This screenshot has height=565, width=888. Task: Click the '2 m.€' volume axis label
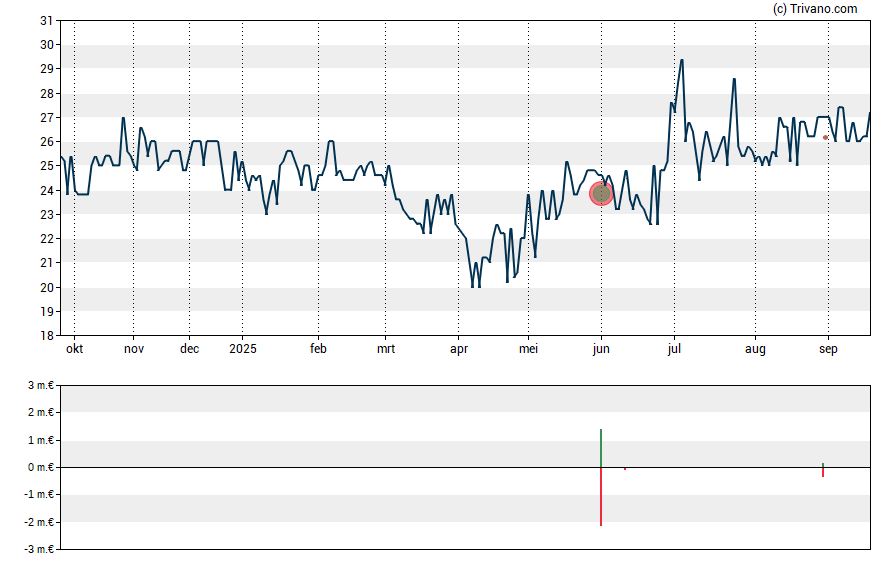(41, 412)
